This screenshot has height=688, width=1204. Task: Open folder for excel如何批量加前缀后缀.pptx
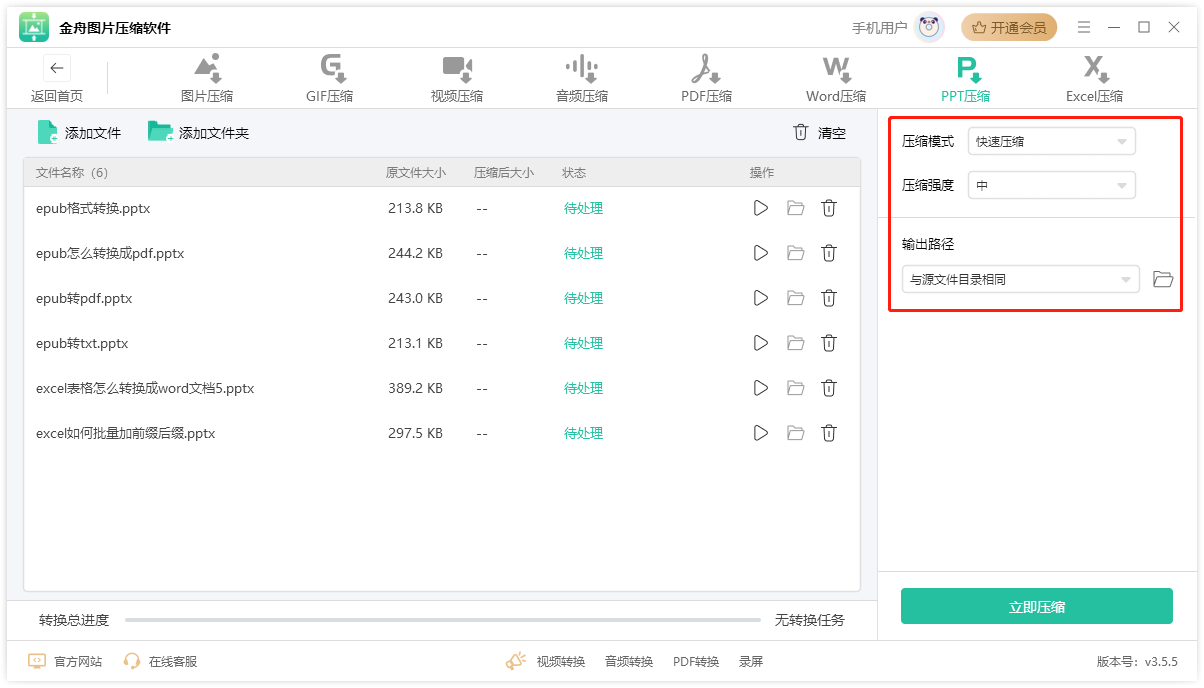coord(795,433)
